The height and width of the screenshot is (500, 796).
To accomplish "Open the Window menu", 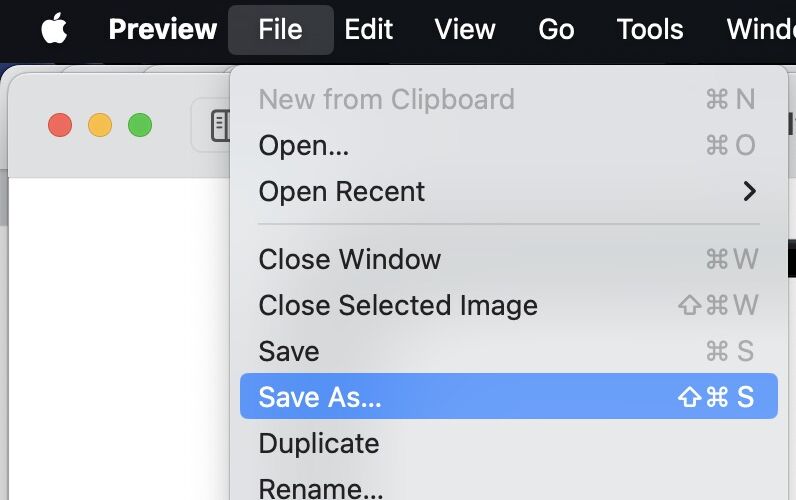I will [x=761, y=29].
